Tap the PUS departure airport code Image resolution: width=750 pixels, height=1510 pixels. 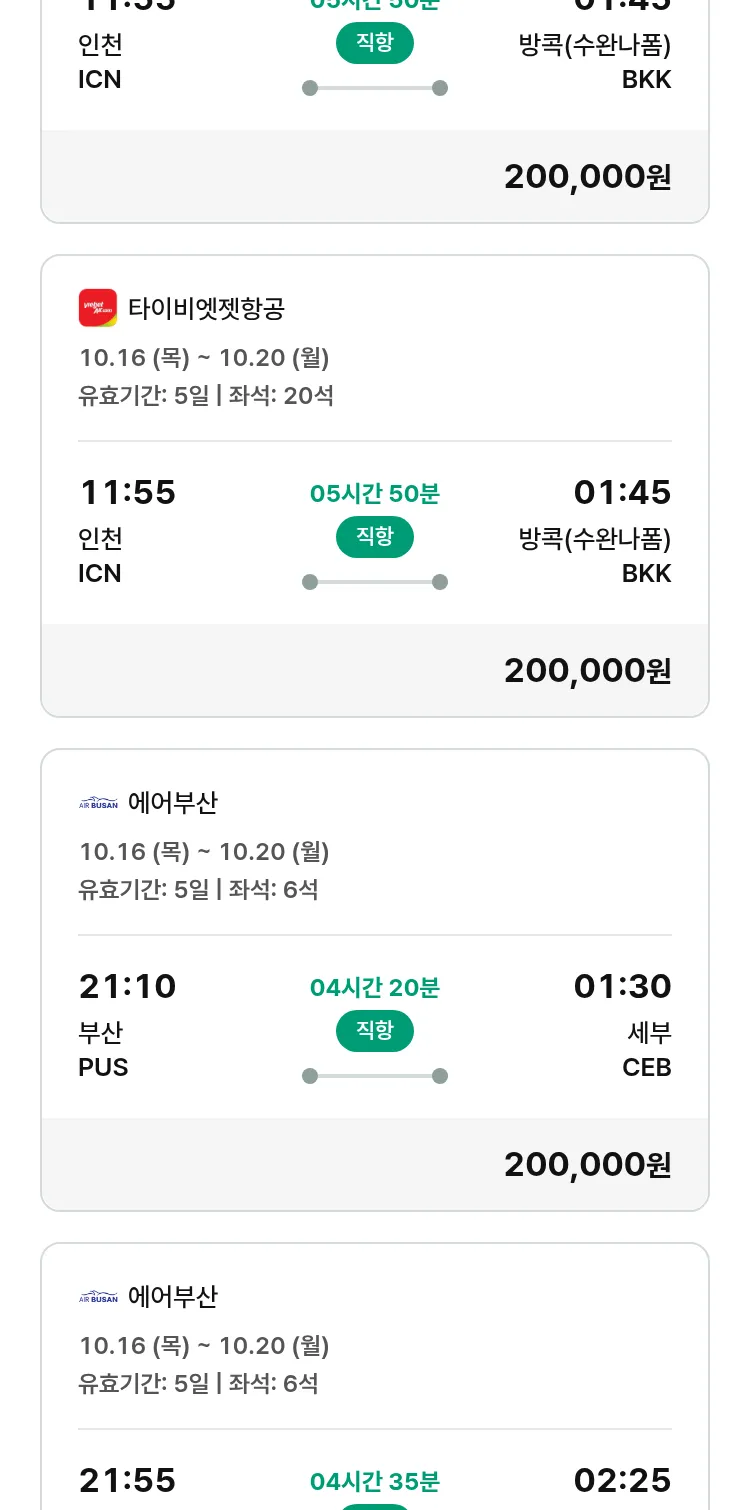click(103, 1067)
